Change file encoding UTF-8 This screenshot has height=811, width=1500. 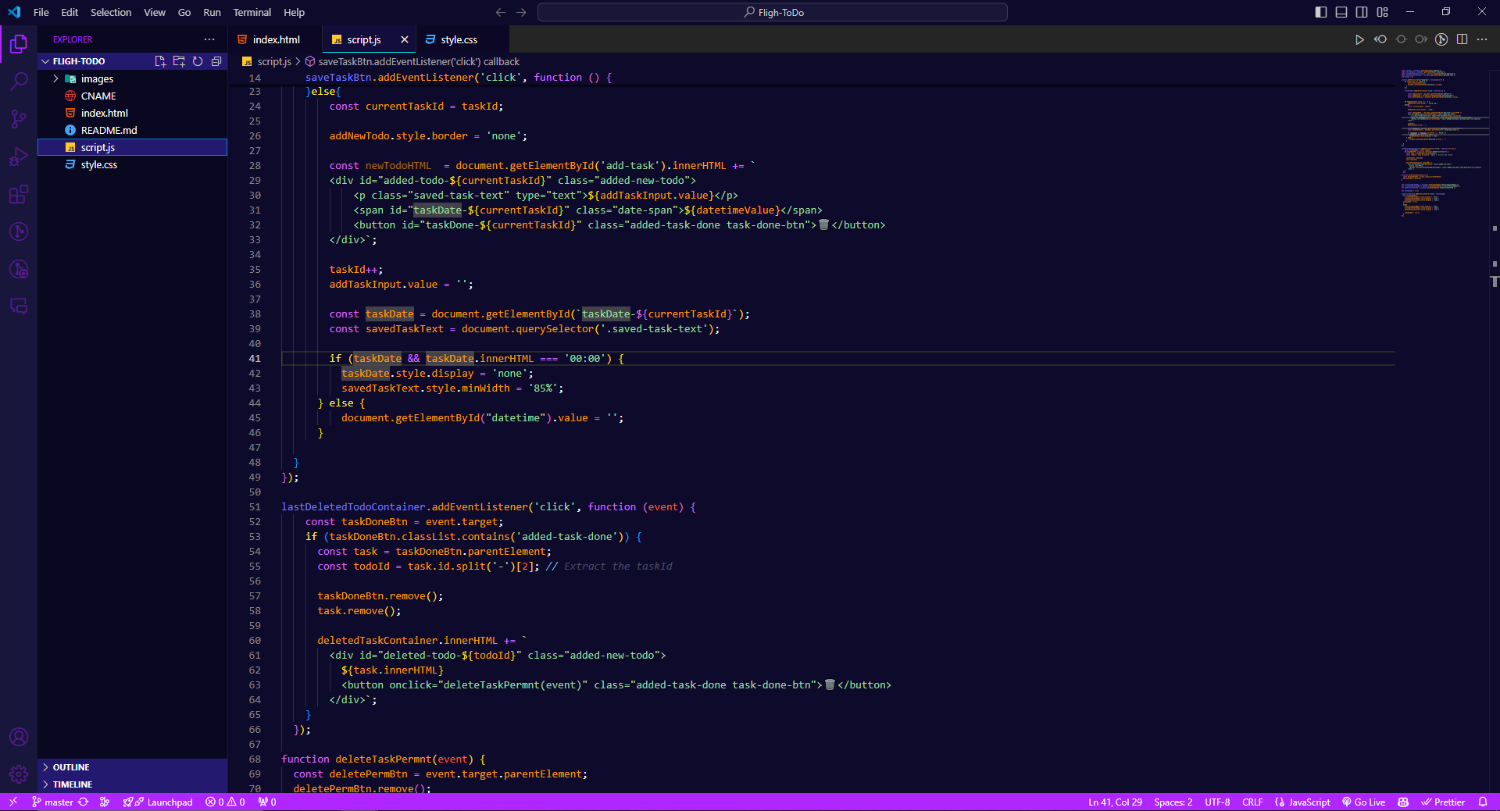click(1218, 802)
